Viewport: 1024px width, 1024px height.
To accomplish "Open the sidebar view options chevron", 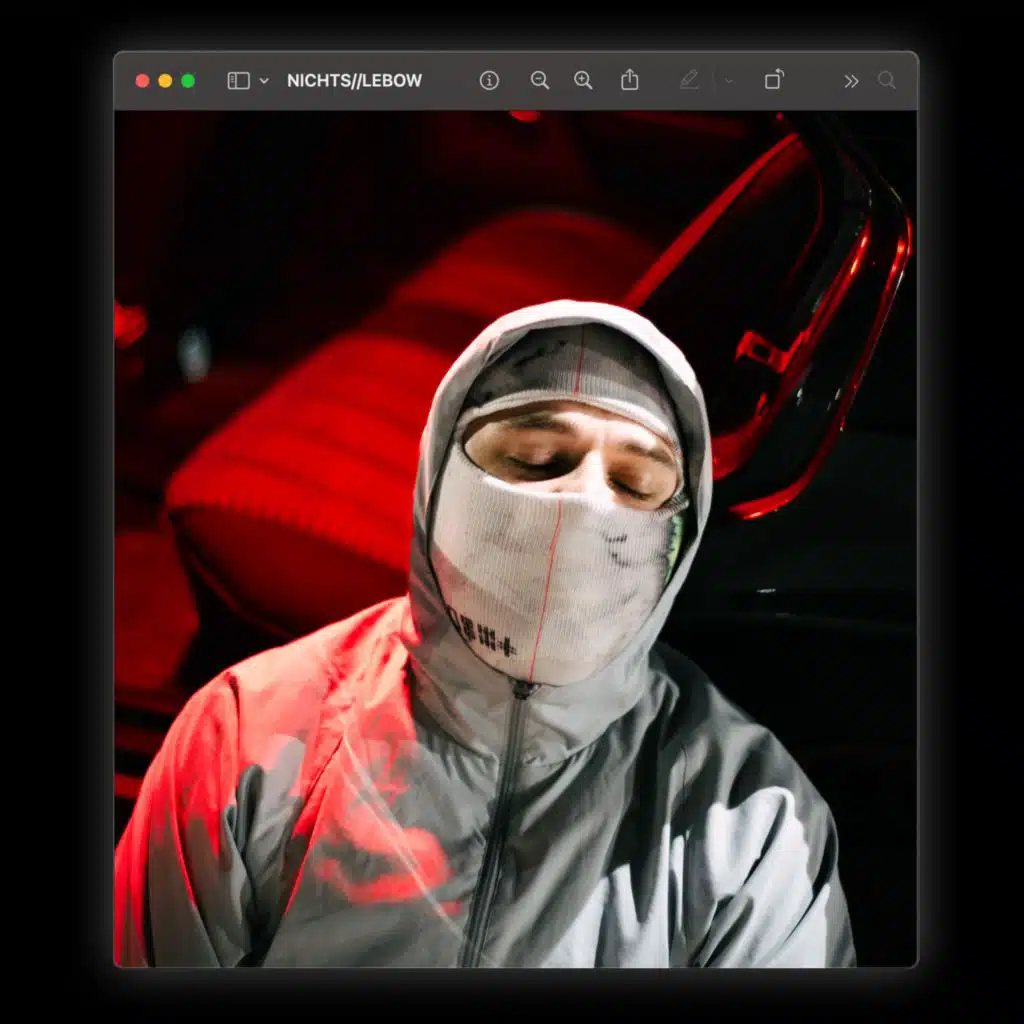I will [264, 81].
